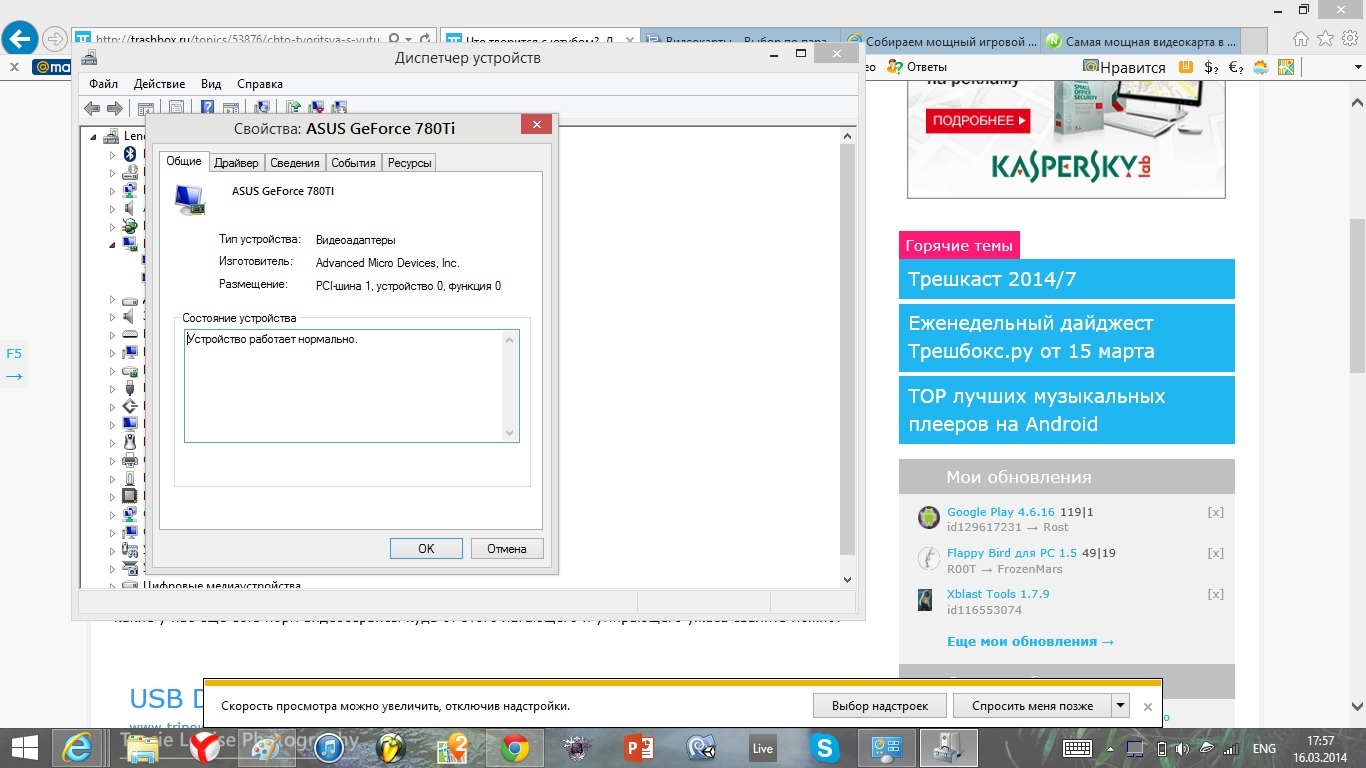The height and width of the screenshot is (768, 1366).
Task: Expand the Bluetooth node in the device tree
Action: tap(113, 155)
